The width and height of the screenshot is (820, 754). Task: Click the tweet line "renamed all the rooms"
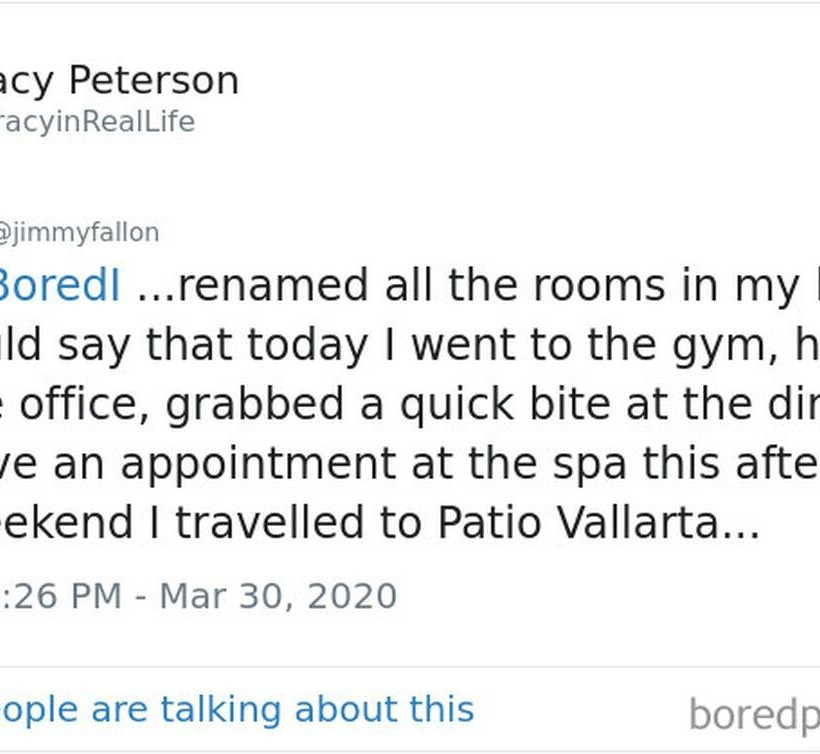[400, 286]
